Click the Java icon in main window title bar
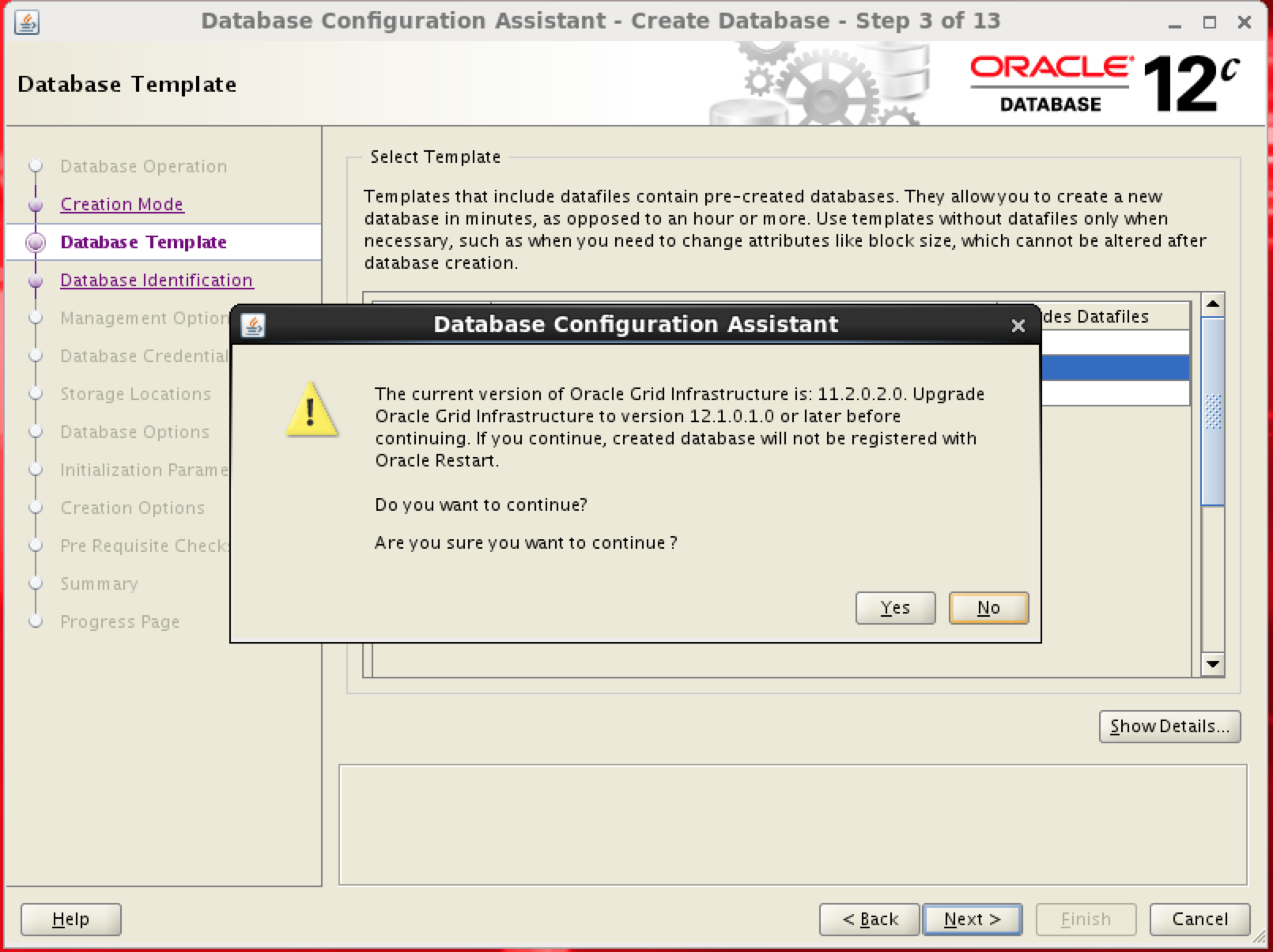This screenshot has height=952, width=1273. coord(27,22)
